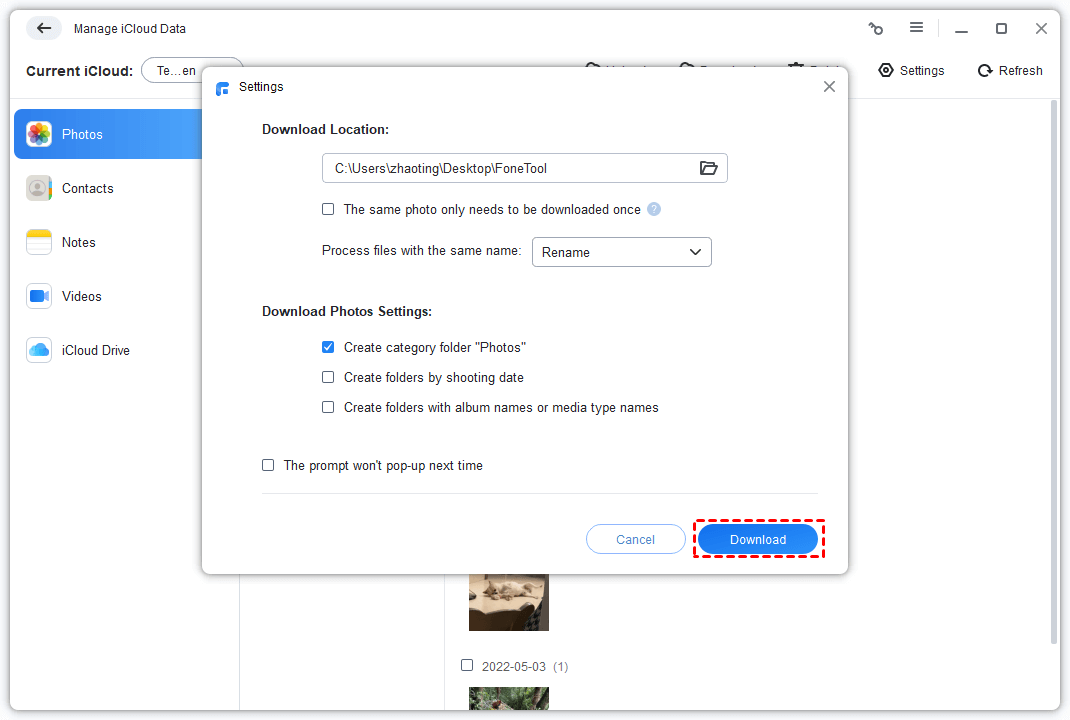Click the download location path field

point(505,168)
